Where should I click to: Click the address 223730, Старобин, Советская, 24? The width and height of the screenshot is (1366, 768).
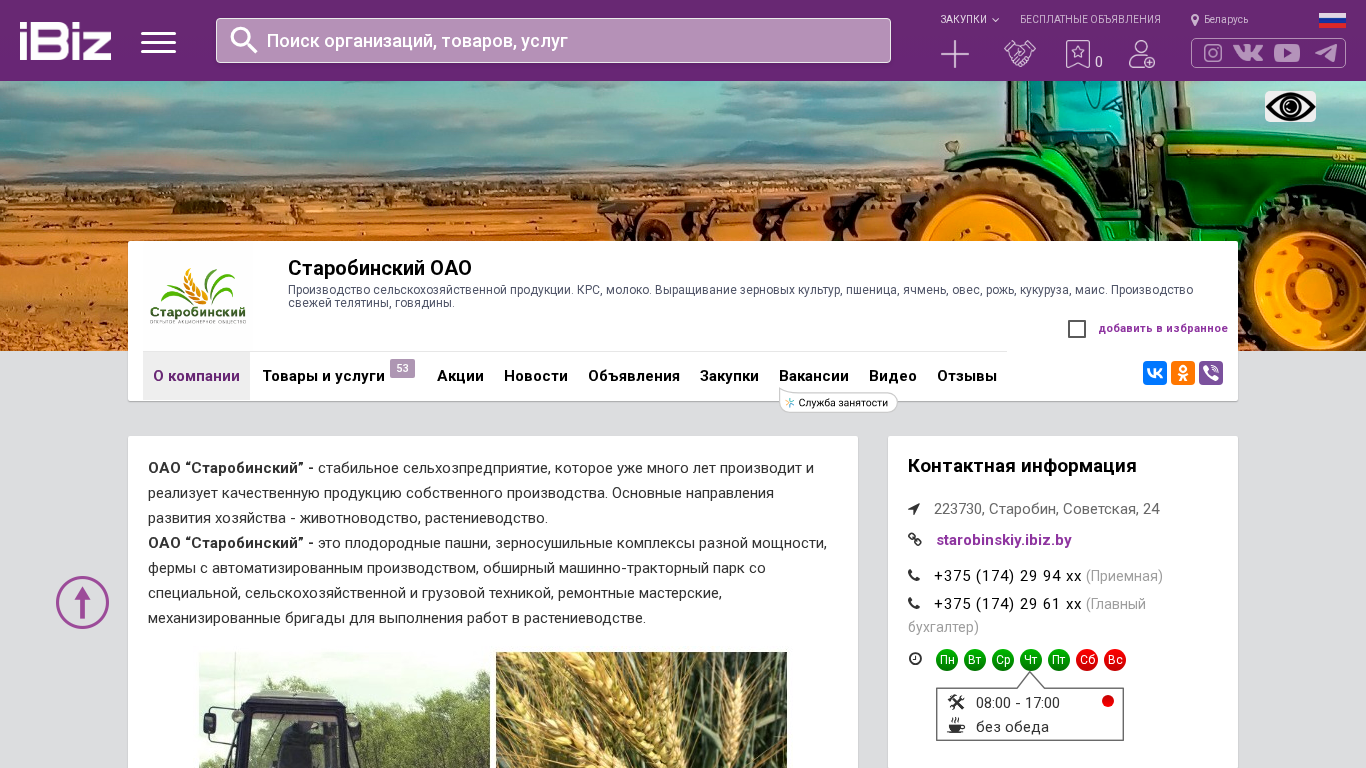(1047, 509)
